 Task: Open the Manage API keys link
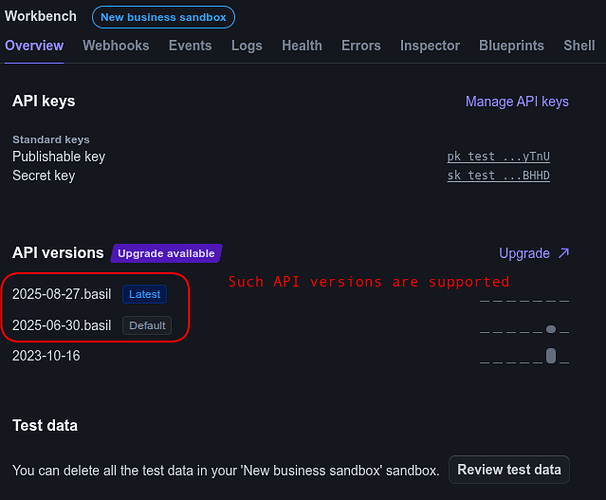(x=517, y=101)
